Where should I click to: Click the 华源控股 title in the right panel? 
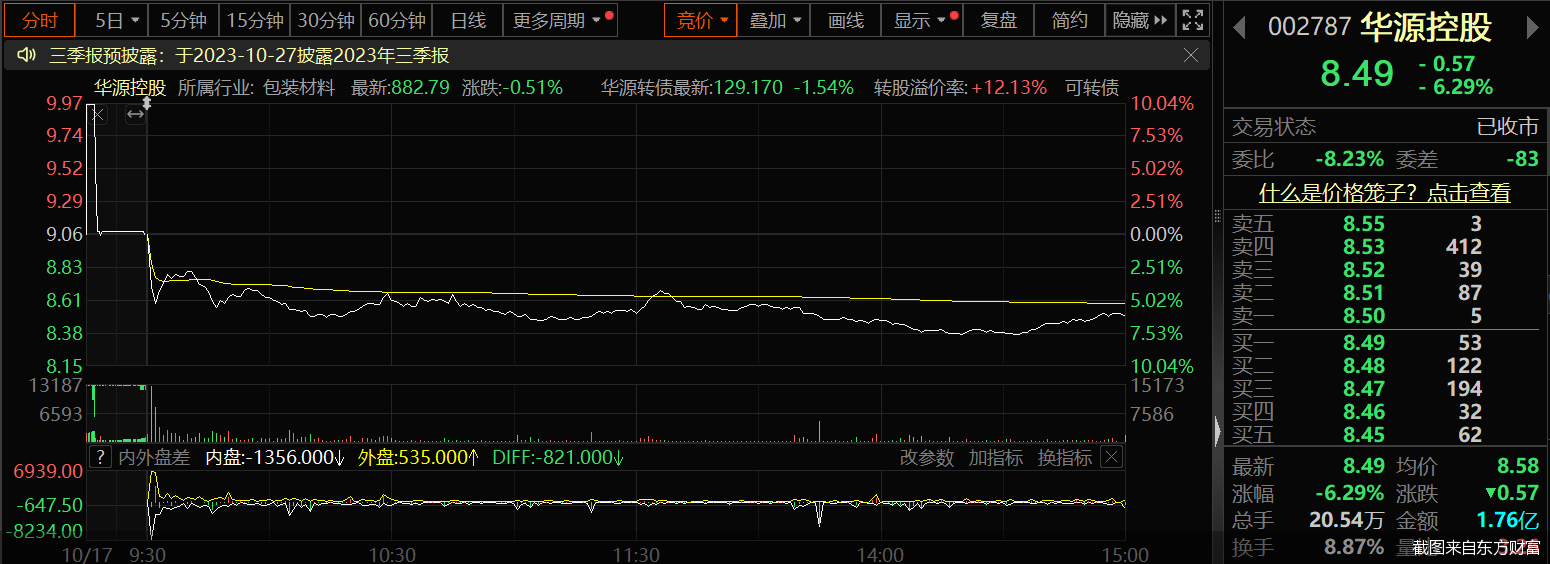pyautogui.click(x=1426, y=28)
